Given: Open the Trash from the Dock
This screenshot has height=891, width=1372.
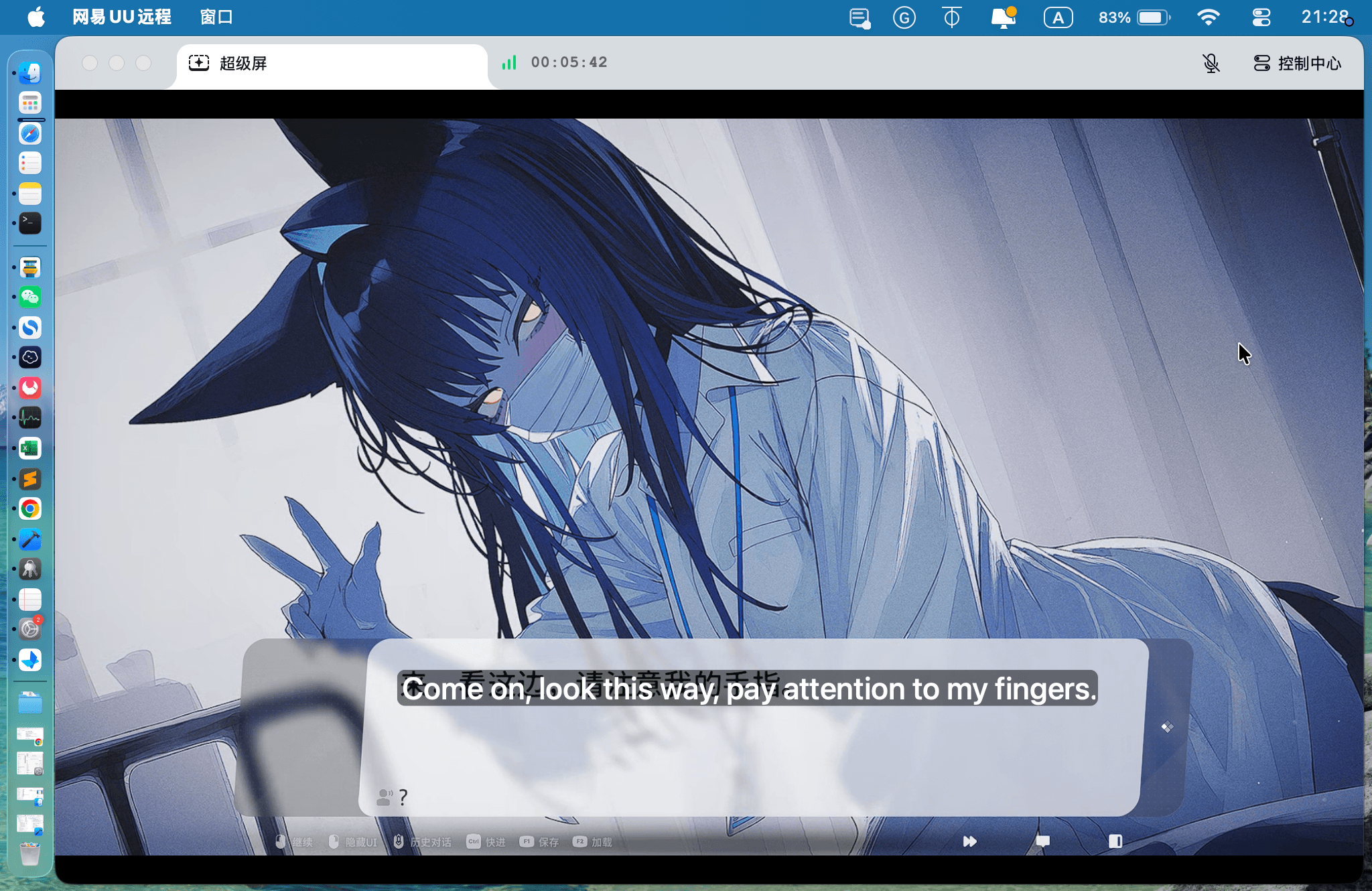Looking at the screenshot, I should [30, 854].
